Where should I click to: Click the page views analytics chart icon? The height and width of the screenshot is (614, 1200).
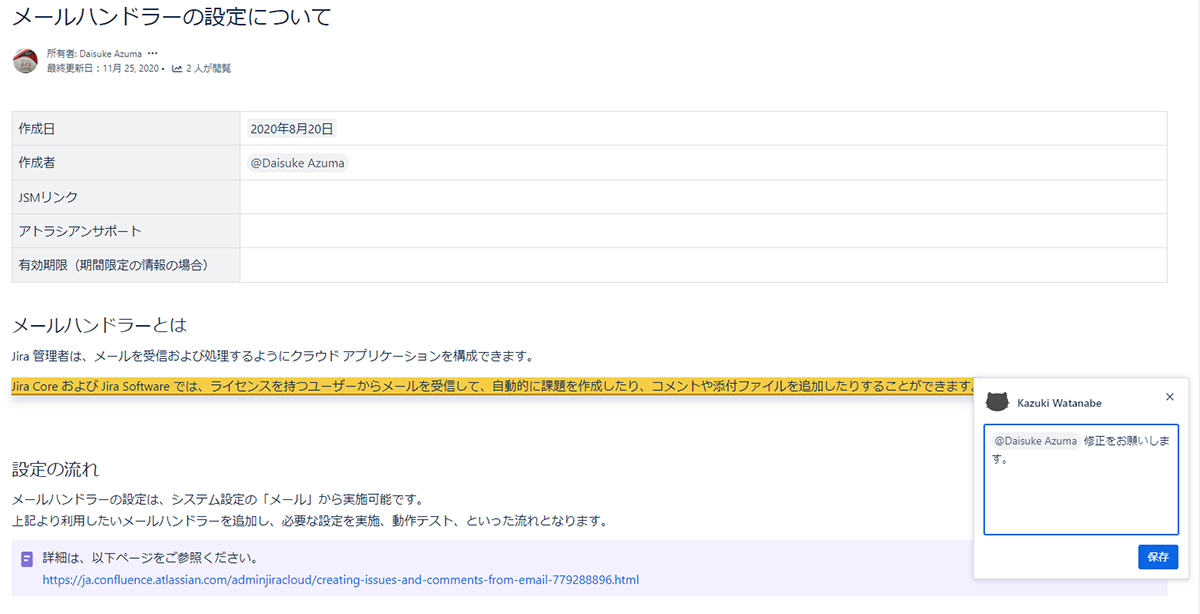[x=177, y=69]
